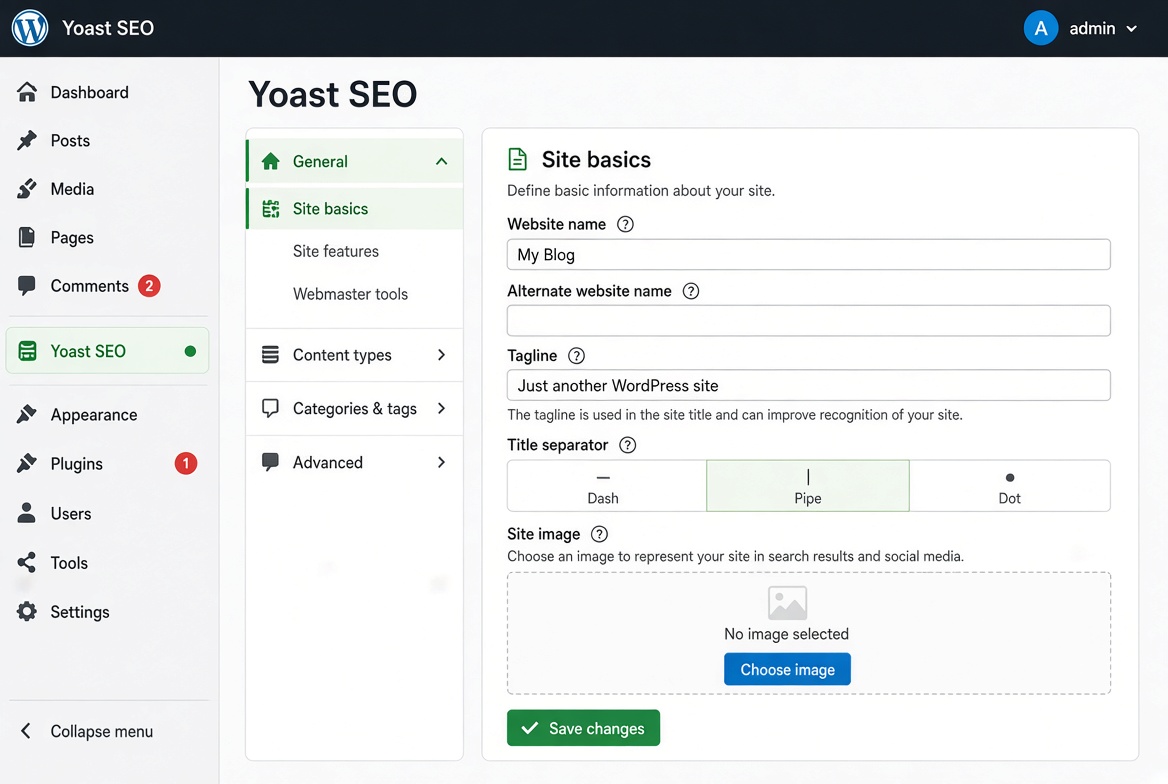Screen dimensions: 1168x784
Task: Click the Alternate website name input
Action: pos(809,320)
